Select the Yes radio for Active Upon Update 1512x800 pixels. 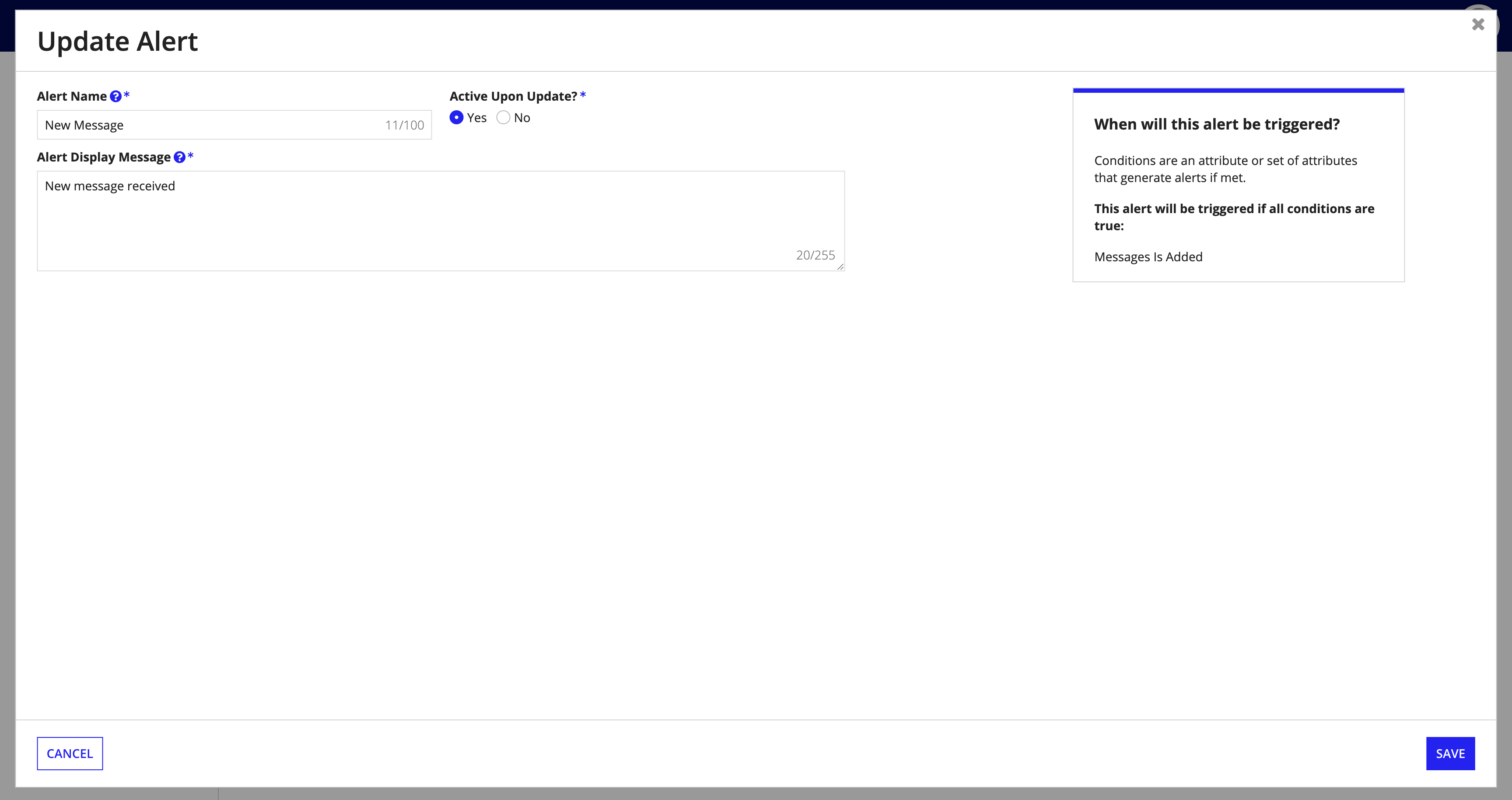[x=456, y=117]
